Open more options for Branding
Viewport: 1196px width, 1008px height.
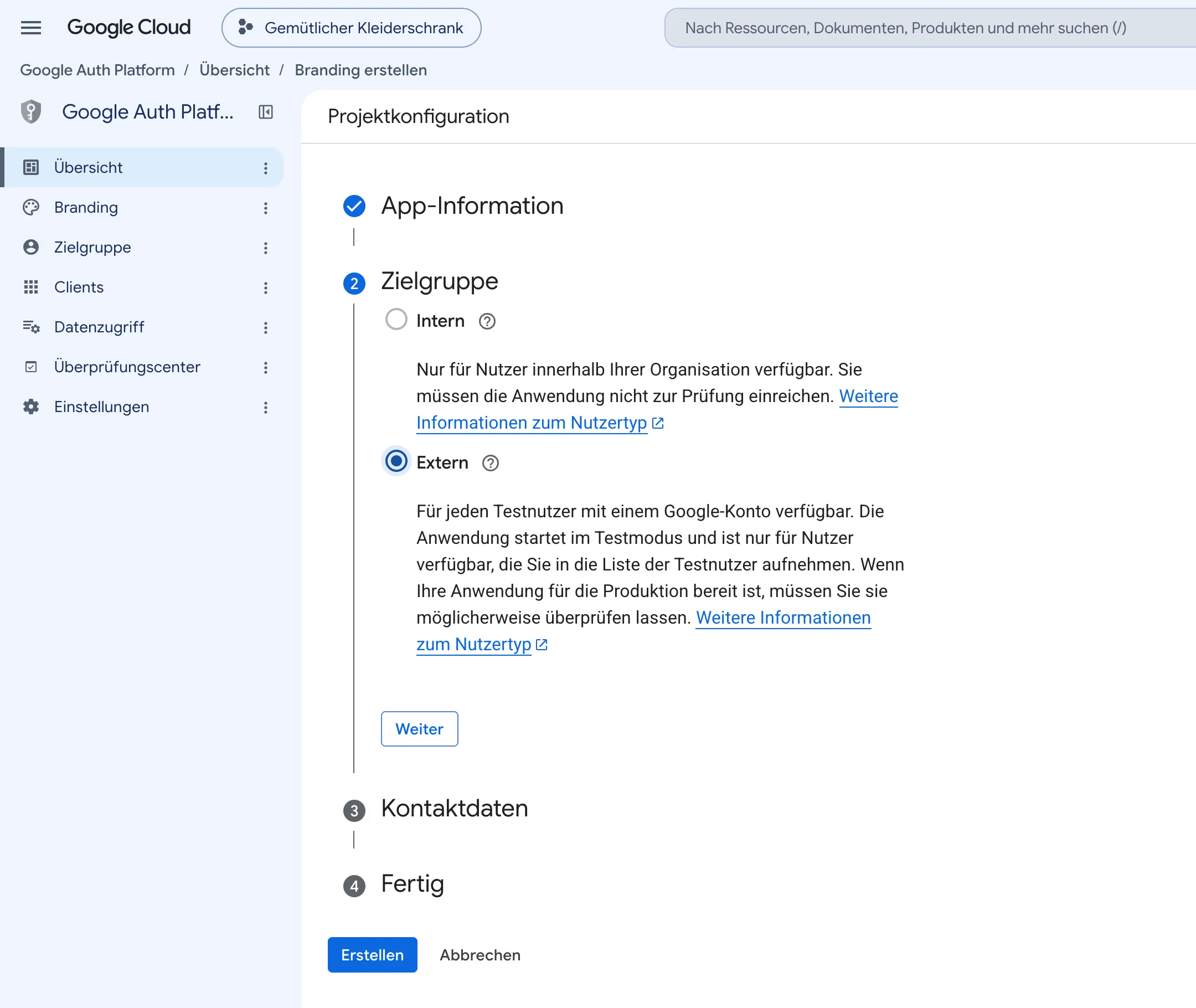tap(266, 208)
